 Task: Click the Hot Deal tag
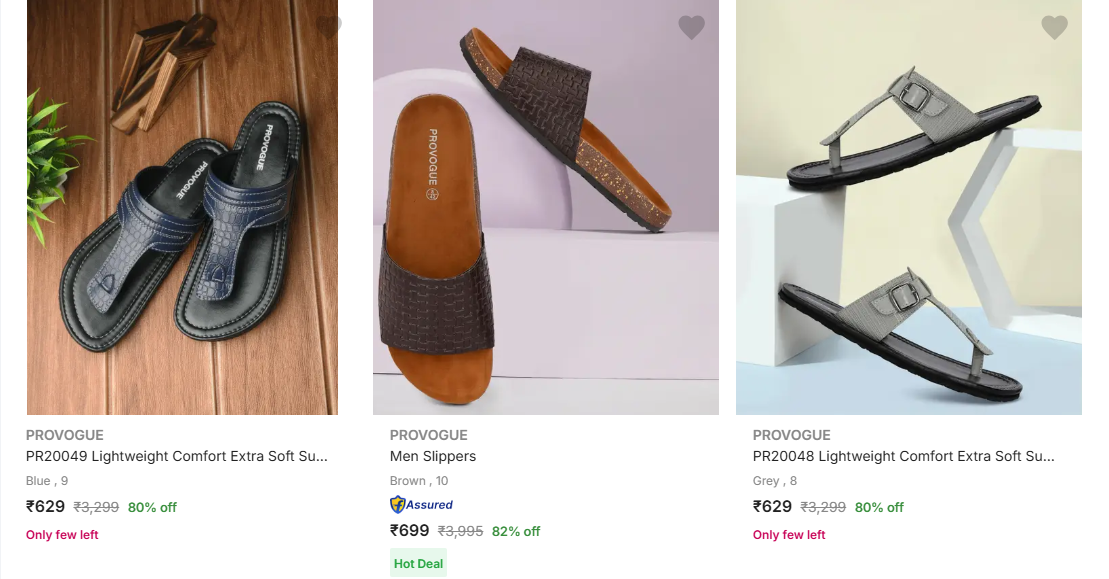[x=418, y=564]
